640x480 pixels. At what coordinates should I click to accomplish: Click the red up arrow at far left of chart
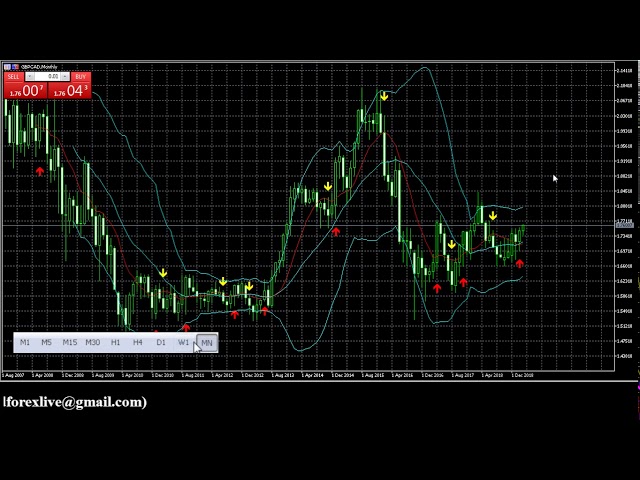pos(40,172)
